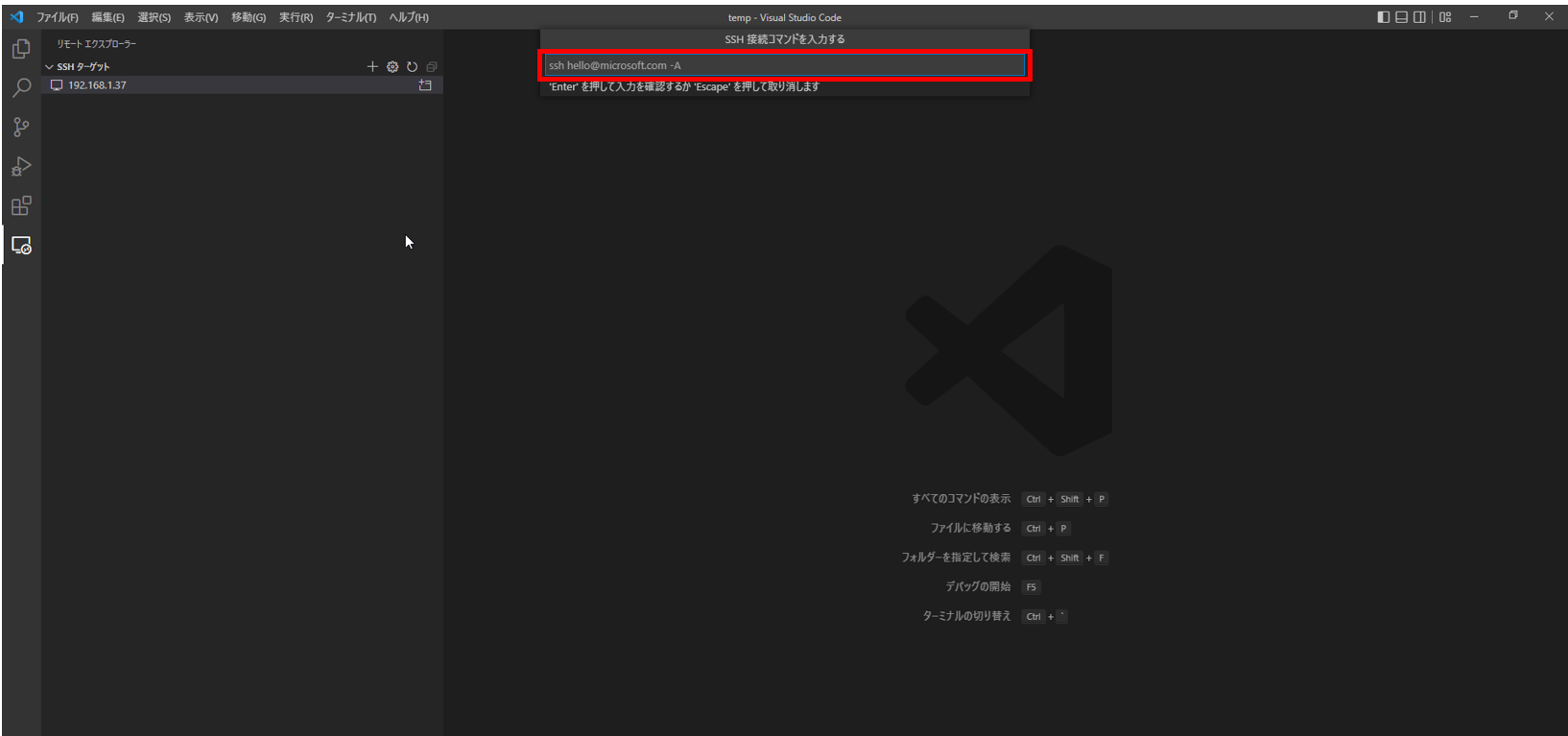Open customize layout icon
This screenshot has height=736, width=1568.
tap(1445, 17)
